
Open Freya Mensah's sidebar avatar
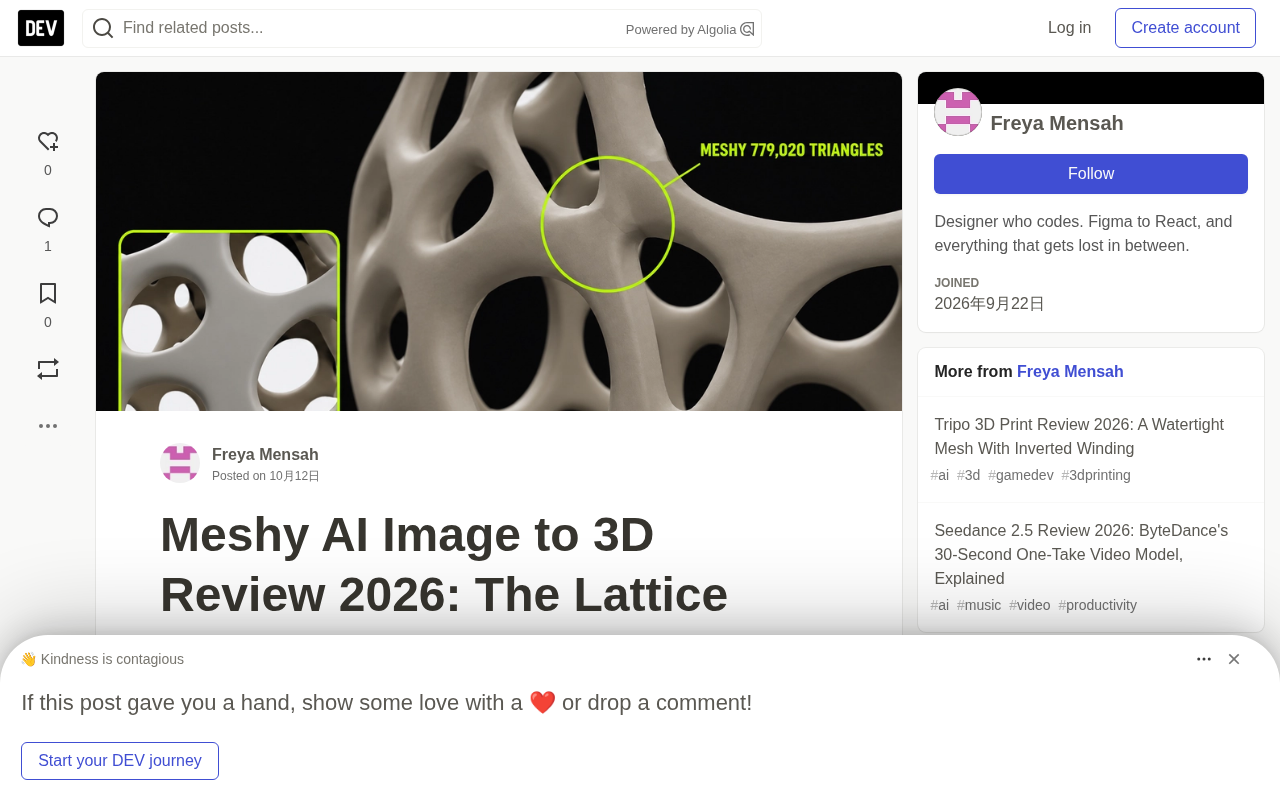(958, 112)
